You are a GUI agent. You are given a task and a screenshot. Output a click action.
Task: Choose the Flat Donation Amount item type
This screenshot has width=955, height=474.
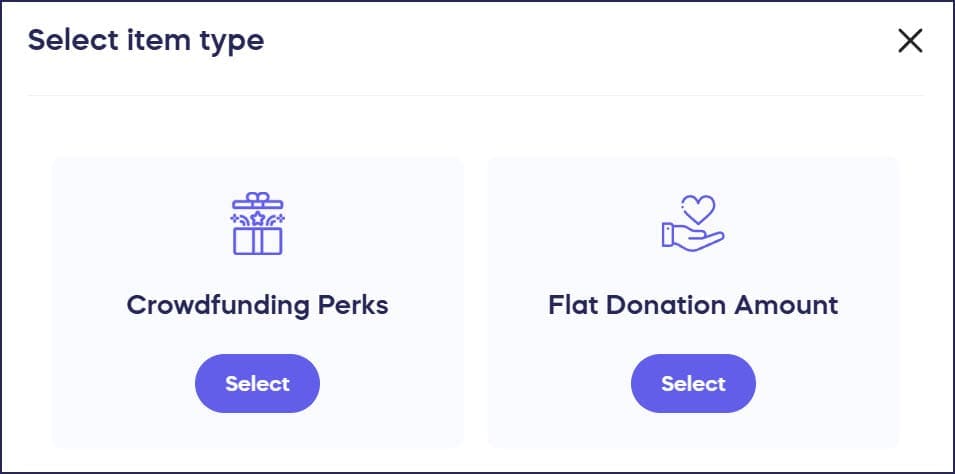coord(693,384)
